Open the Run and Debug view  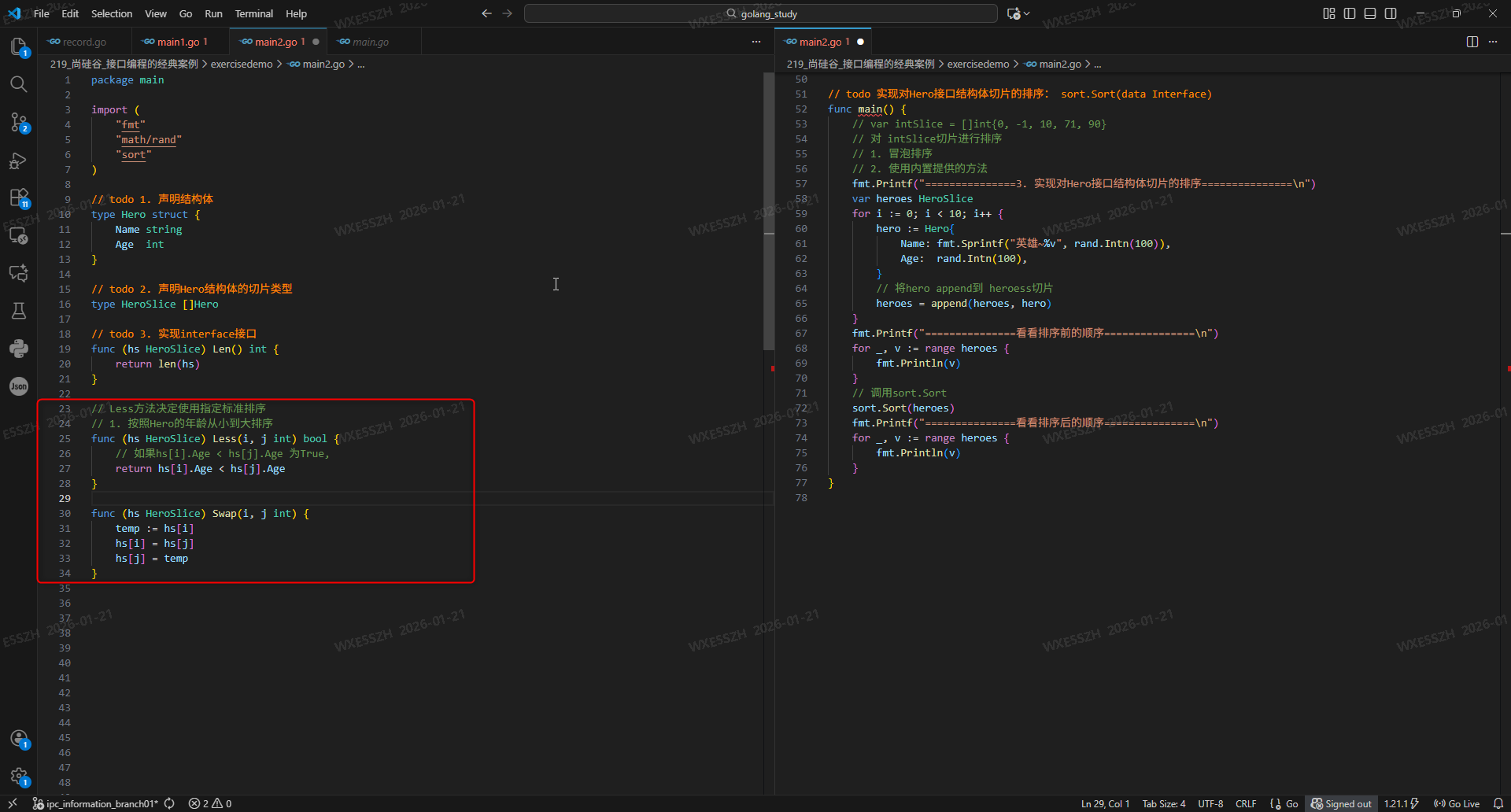click(x=19, y=161)
